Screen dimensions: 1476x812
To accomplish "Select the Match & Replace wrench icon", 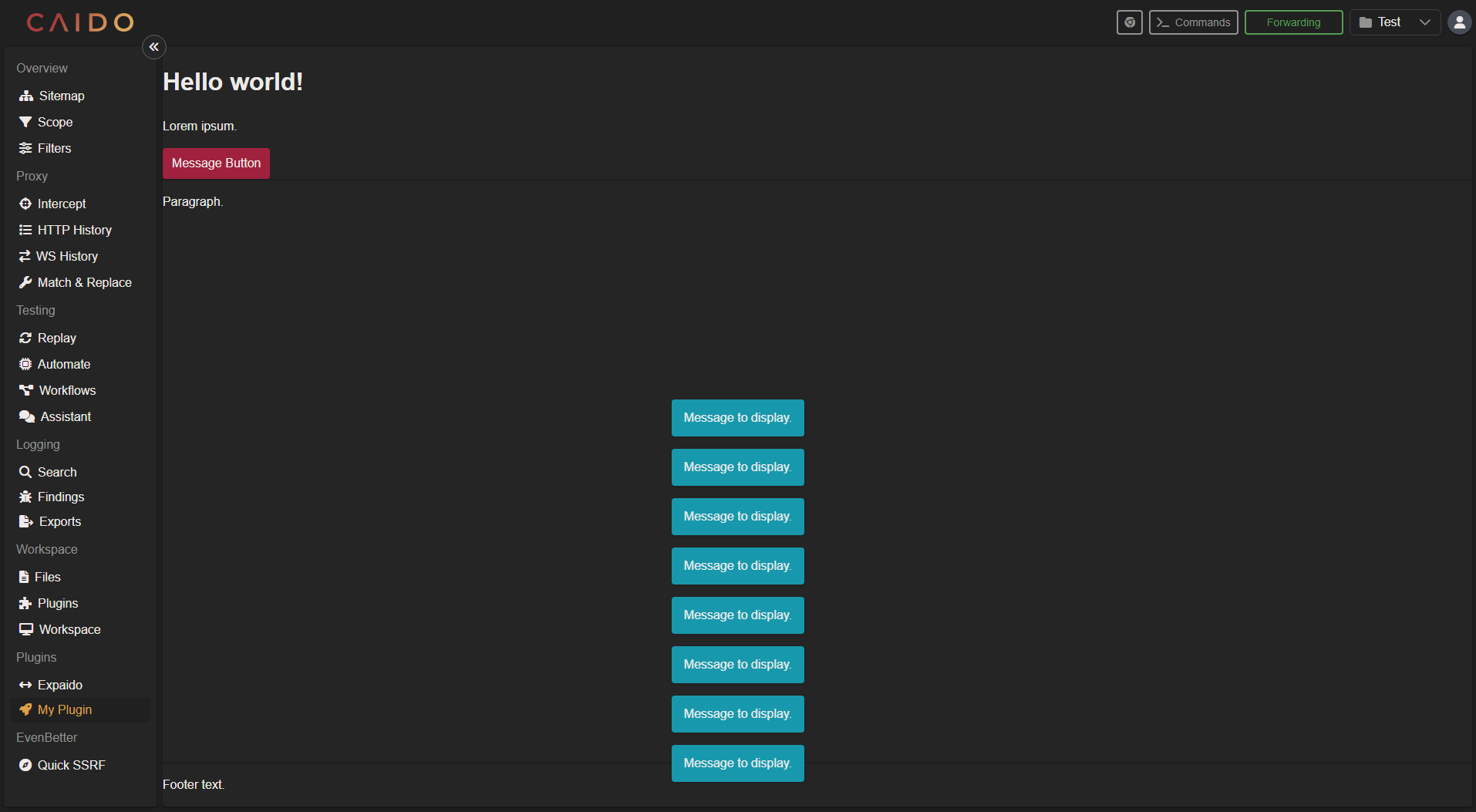I will click(x=25, y=282).
